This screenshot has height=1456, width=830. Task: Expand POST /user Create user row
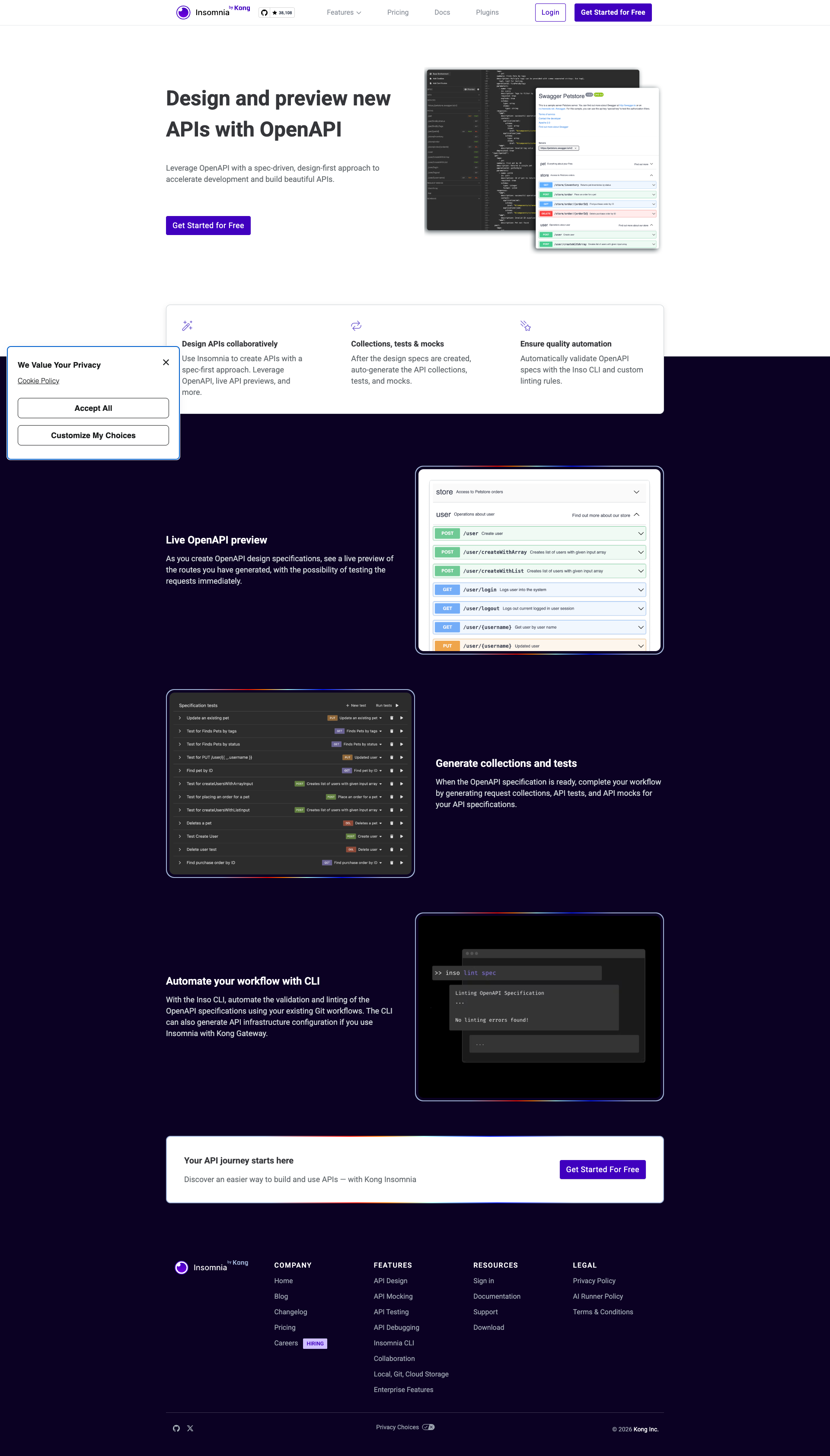pyautogui.click(x=539, y=534)
